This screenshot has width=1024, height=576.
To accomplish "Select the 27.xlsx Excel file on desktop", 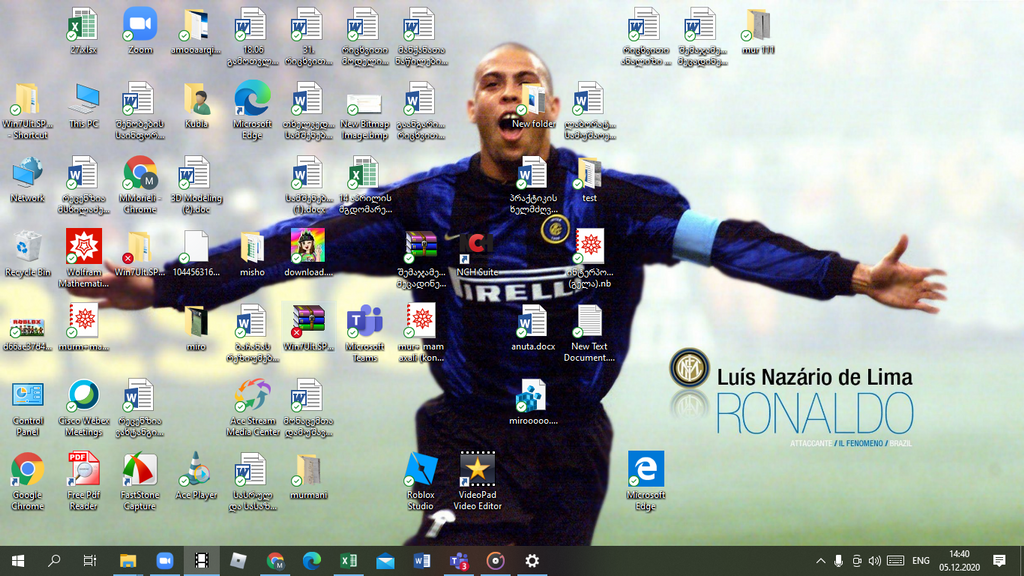I will [x=83, y=31].
